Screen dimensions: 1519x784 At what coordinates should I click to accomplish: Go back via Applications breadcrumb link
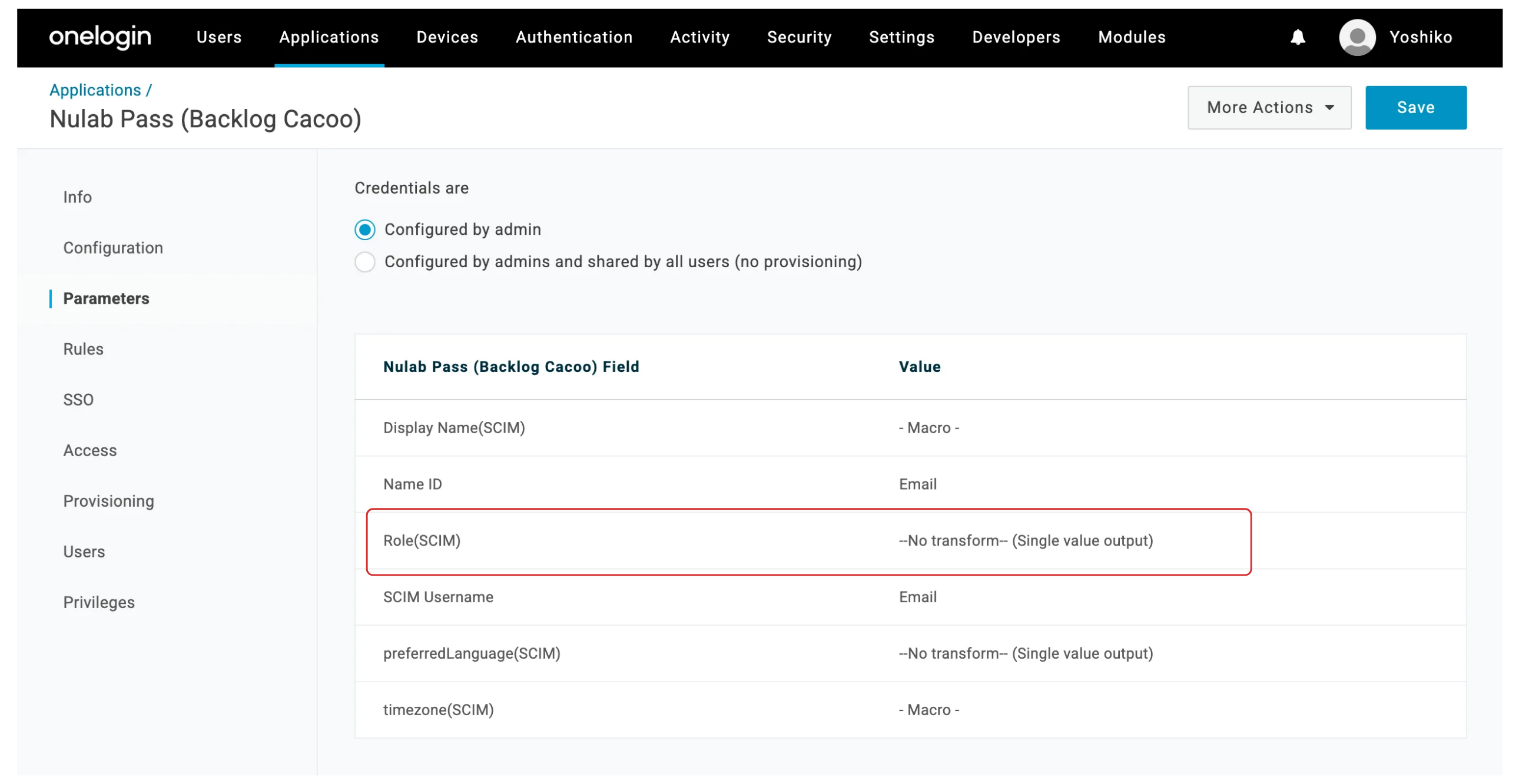pyautogui.click(x=95, y=90)
